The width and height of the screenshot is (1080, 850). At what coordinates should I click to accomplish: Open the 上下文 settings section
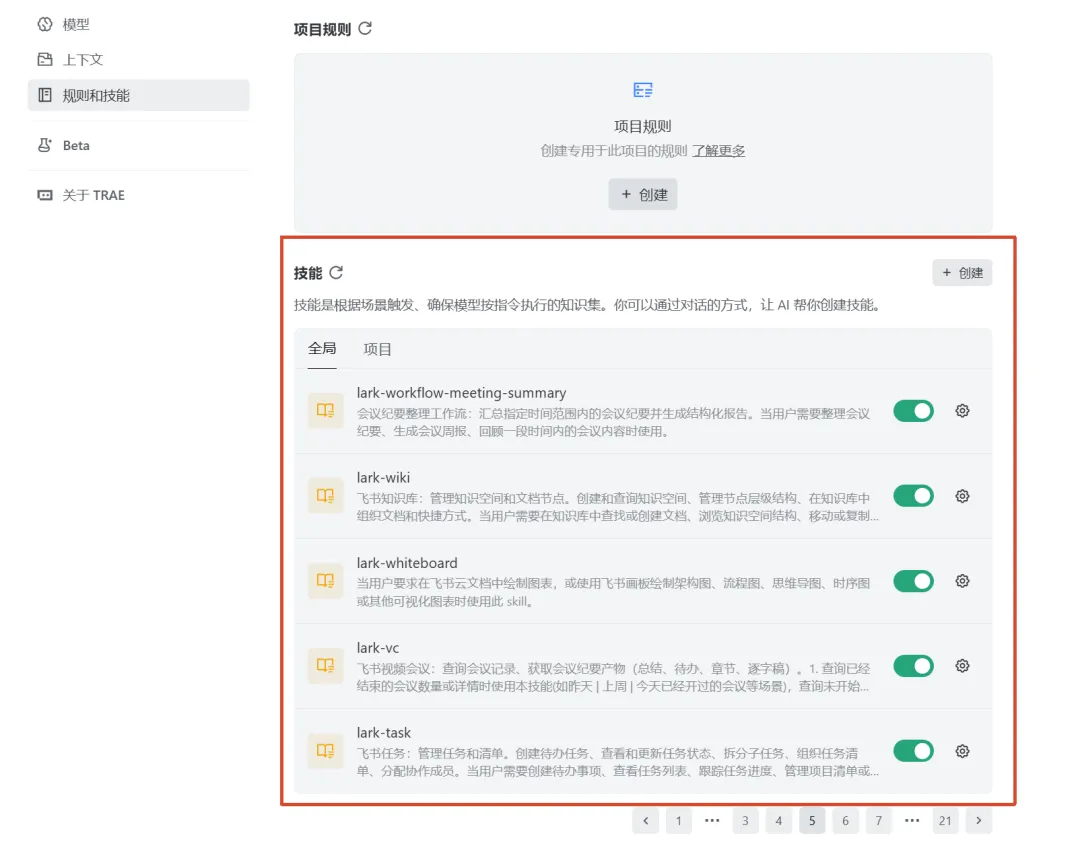(x=82, y=60)
